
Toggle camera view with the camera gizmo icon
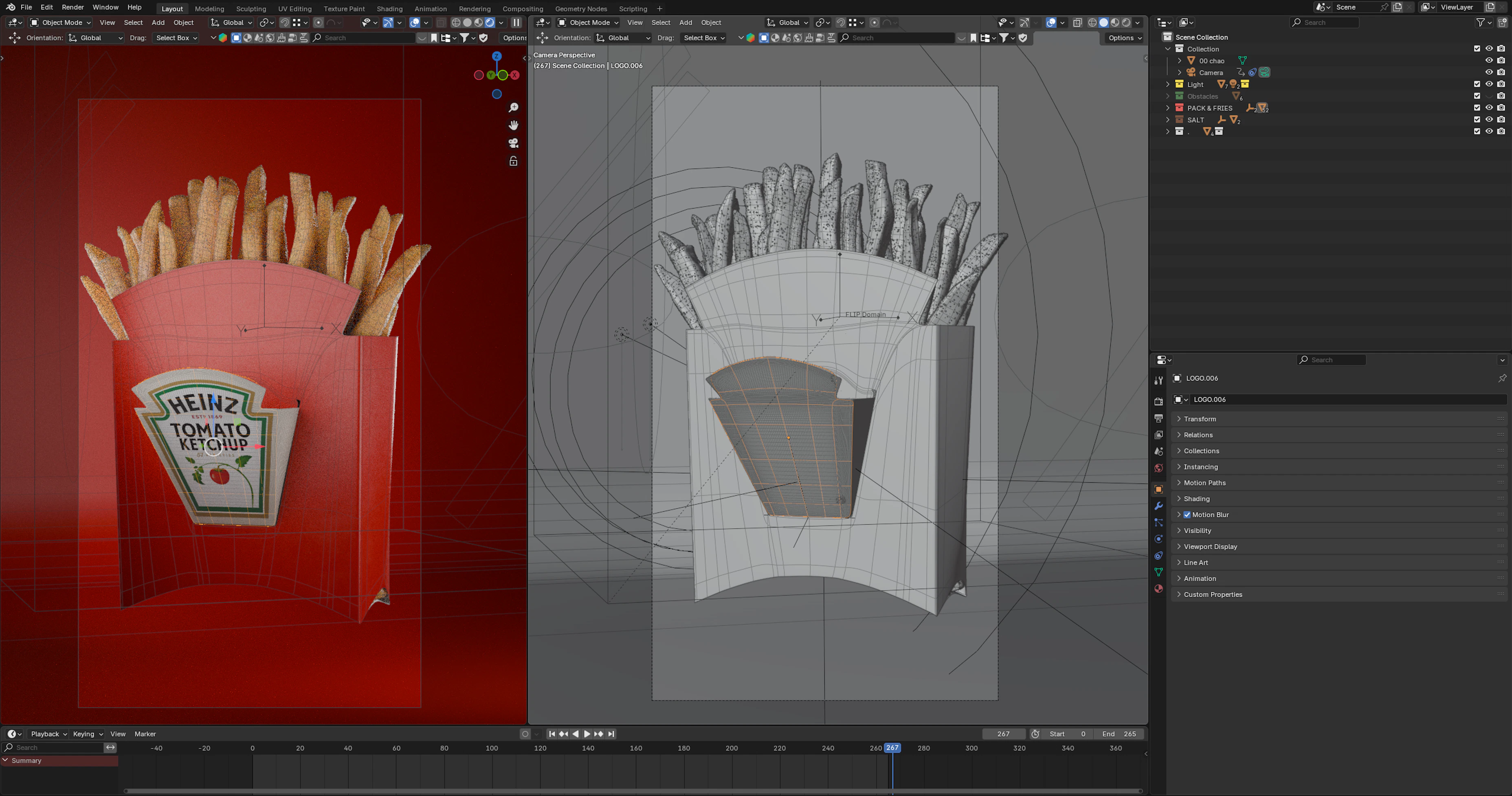click(x=514, y=143)
